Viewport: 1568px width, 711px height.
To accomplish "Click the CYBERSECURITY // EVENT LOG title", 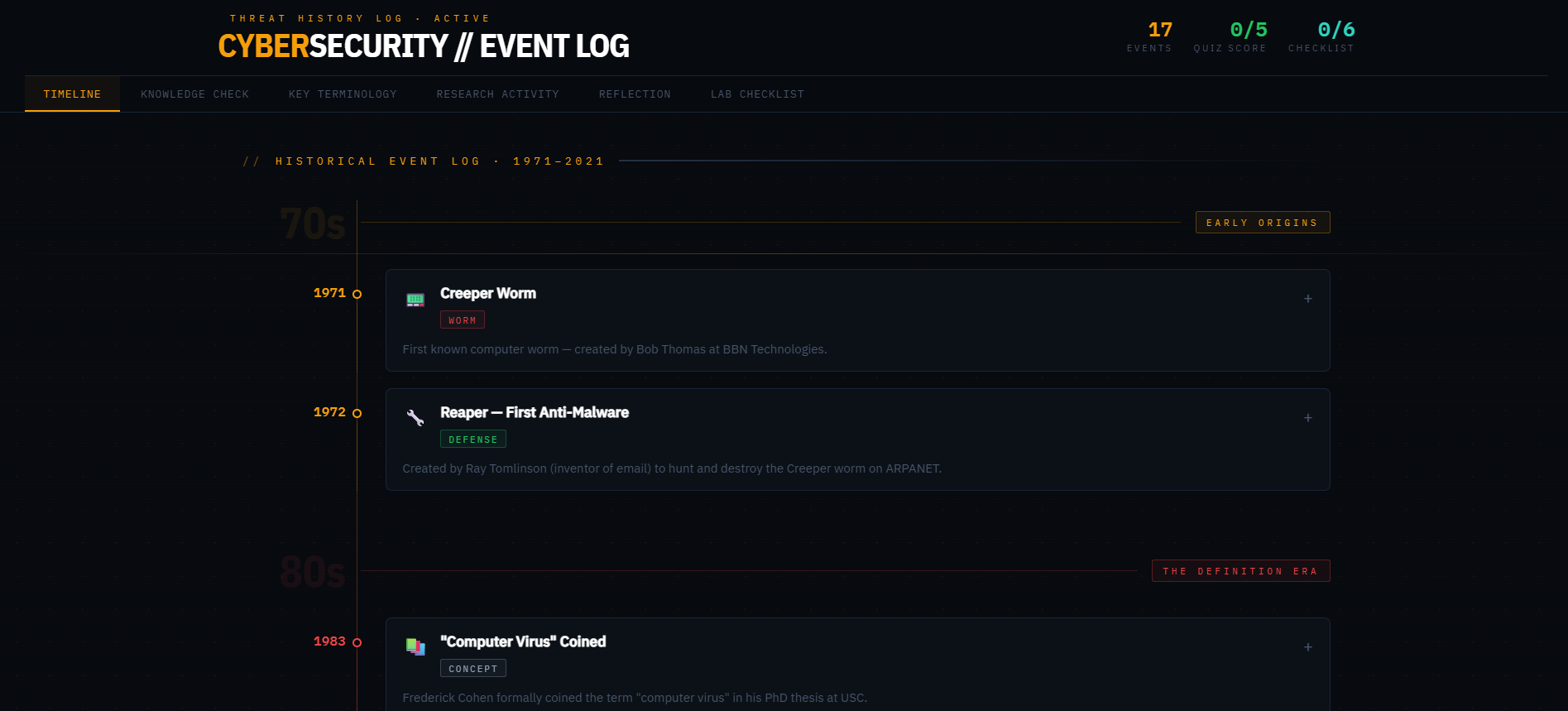I will [x=423, y=46].
